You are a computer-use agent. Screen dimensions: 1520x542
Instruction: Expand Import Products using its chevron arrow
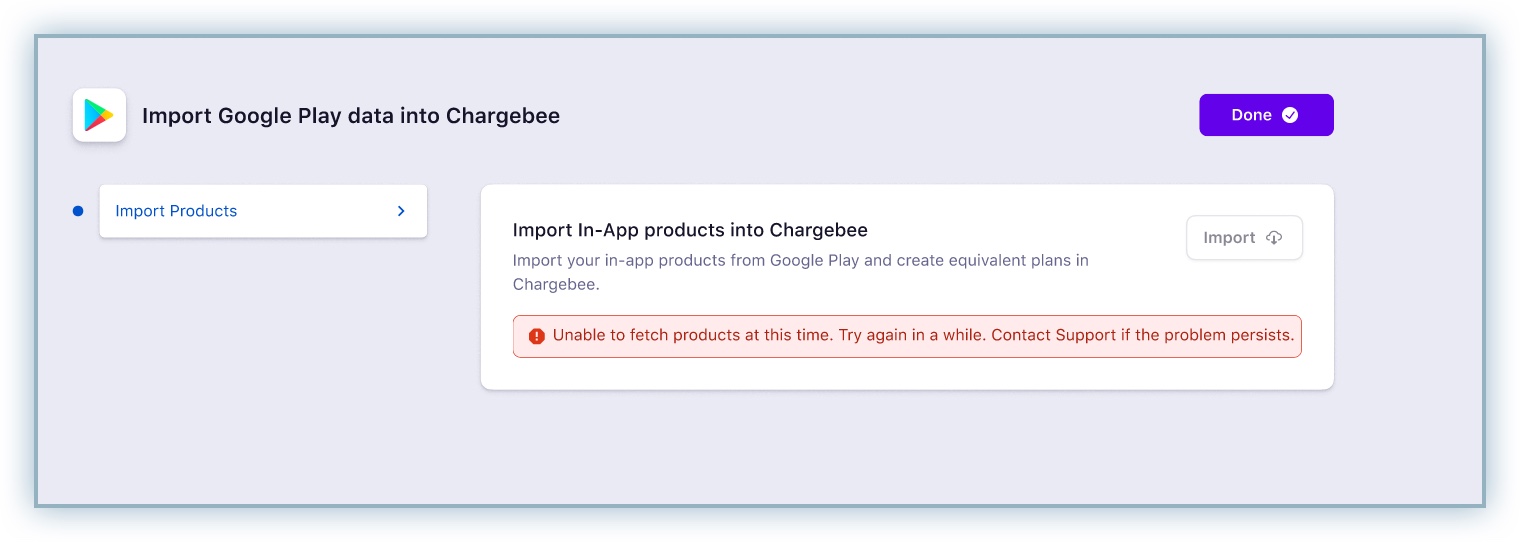click(401, 211)
